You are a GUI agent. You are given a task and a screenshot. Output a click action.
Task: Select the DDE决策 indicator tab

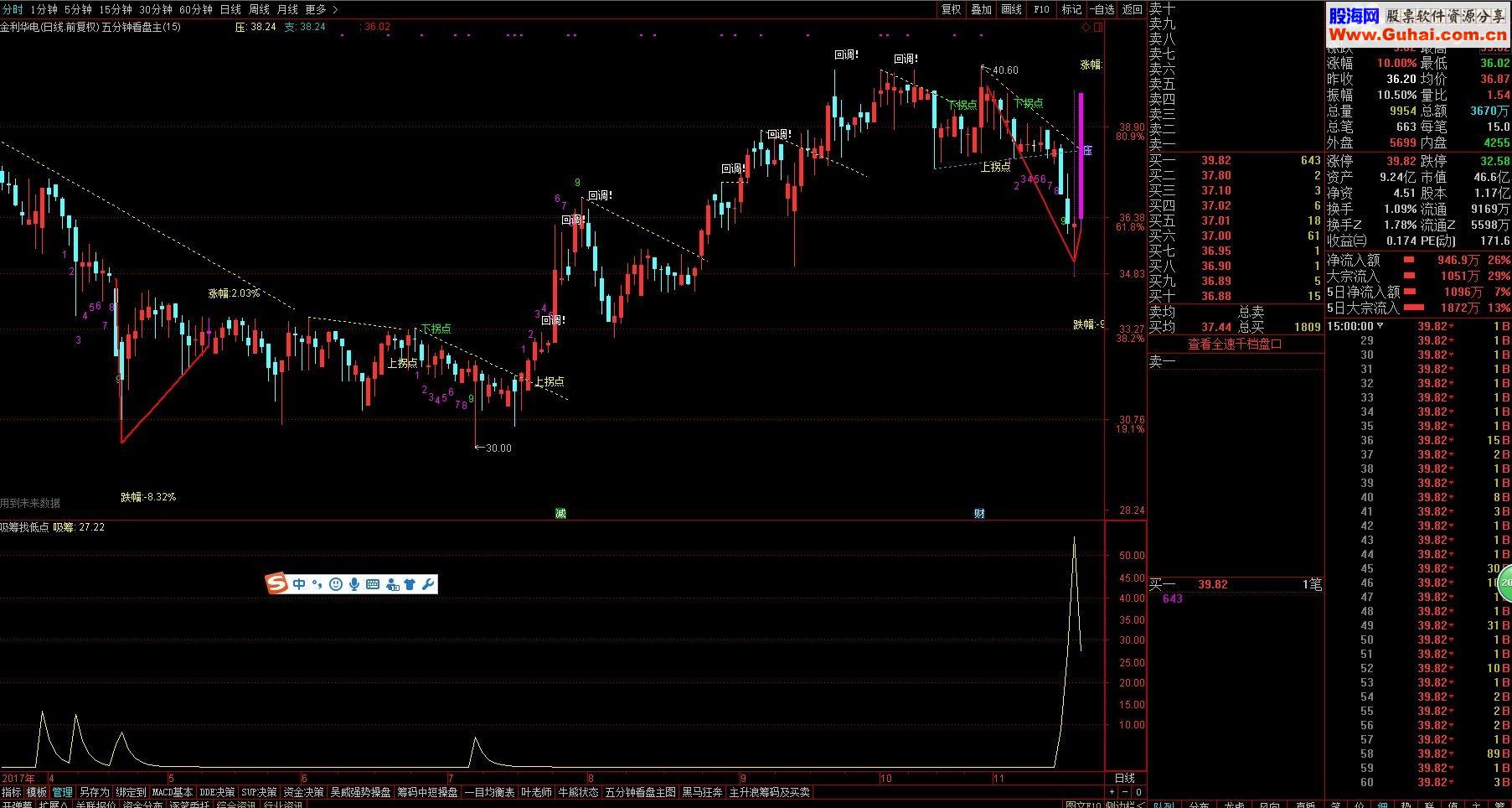[217, 792]
